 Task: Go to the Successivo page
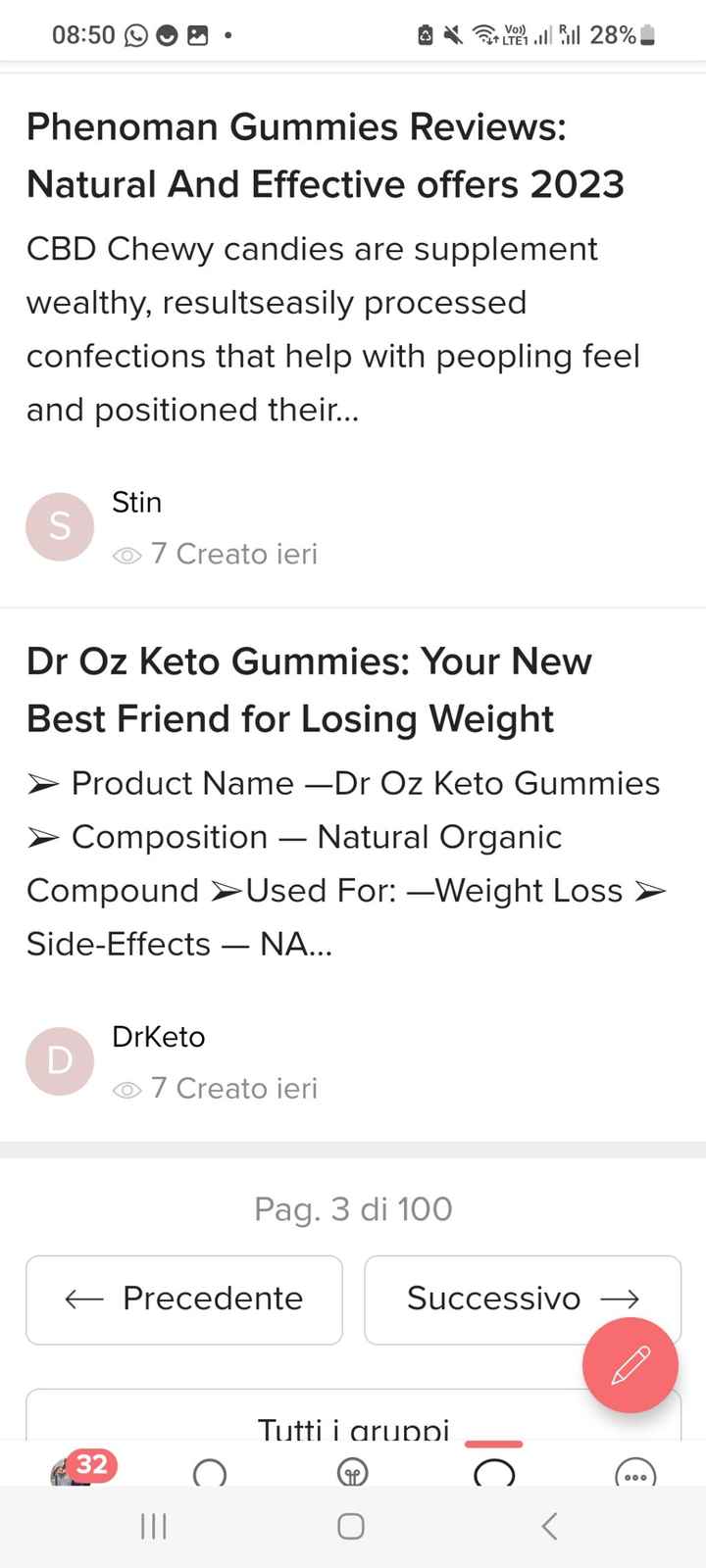[523, 1299]
